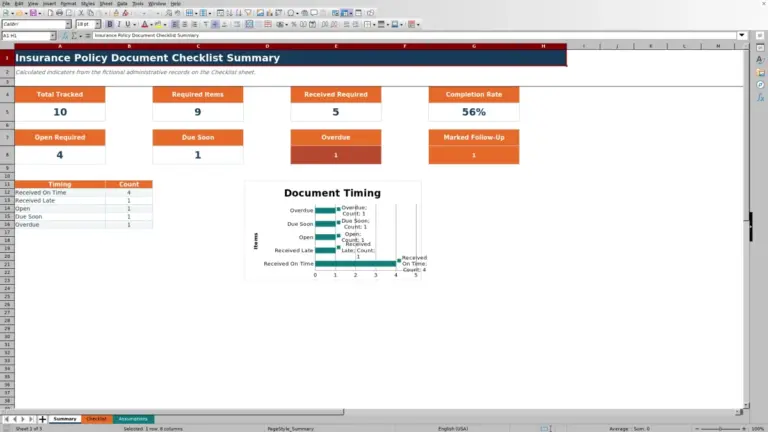The height and width of the screenshot is (432, 768).
Task: Open the Font Size dropdown
Action: pyautogui.click(x=97, y=24)
